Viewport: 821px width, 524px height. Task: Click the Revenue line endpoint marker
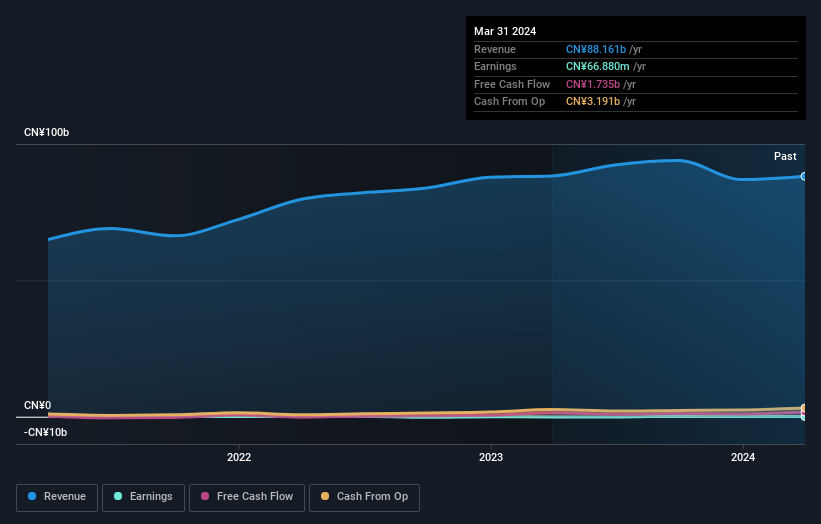click(804, 176)
